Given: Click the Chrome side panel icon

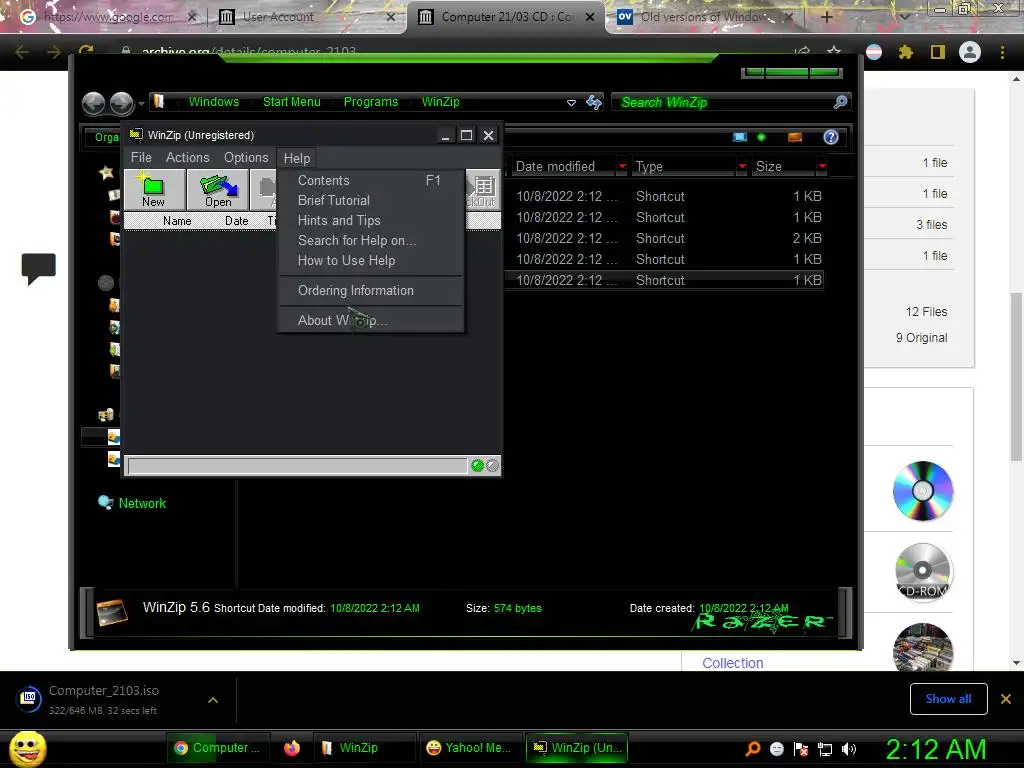Looking at the screenshot, I should pos(938,52).
